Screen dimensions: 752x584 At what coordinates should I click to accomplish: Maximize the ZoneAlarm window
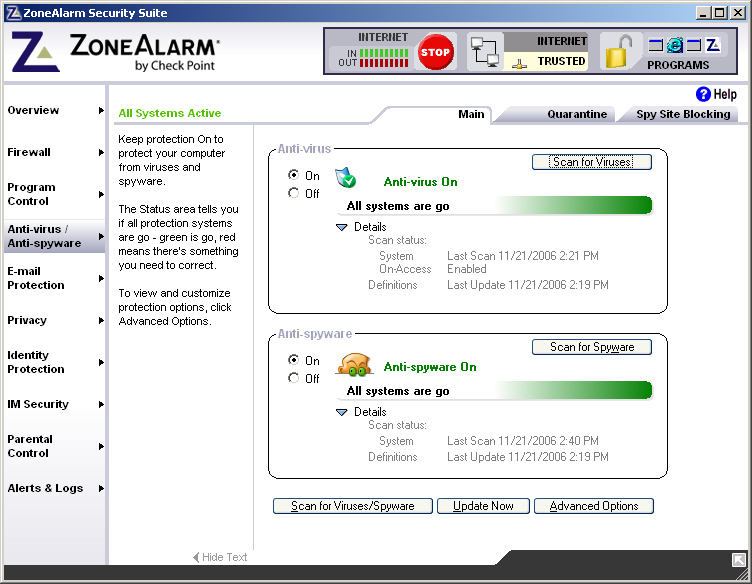[x=720, y=13]
